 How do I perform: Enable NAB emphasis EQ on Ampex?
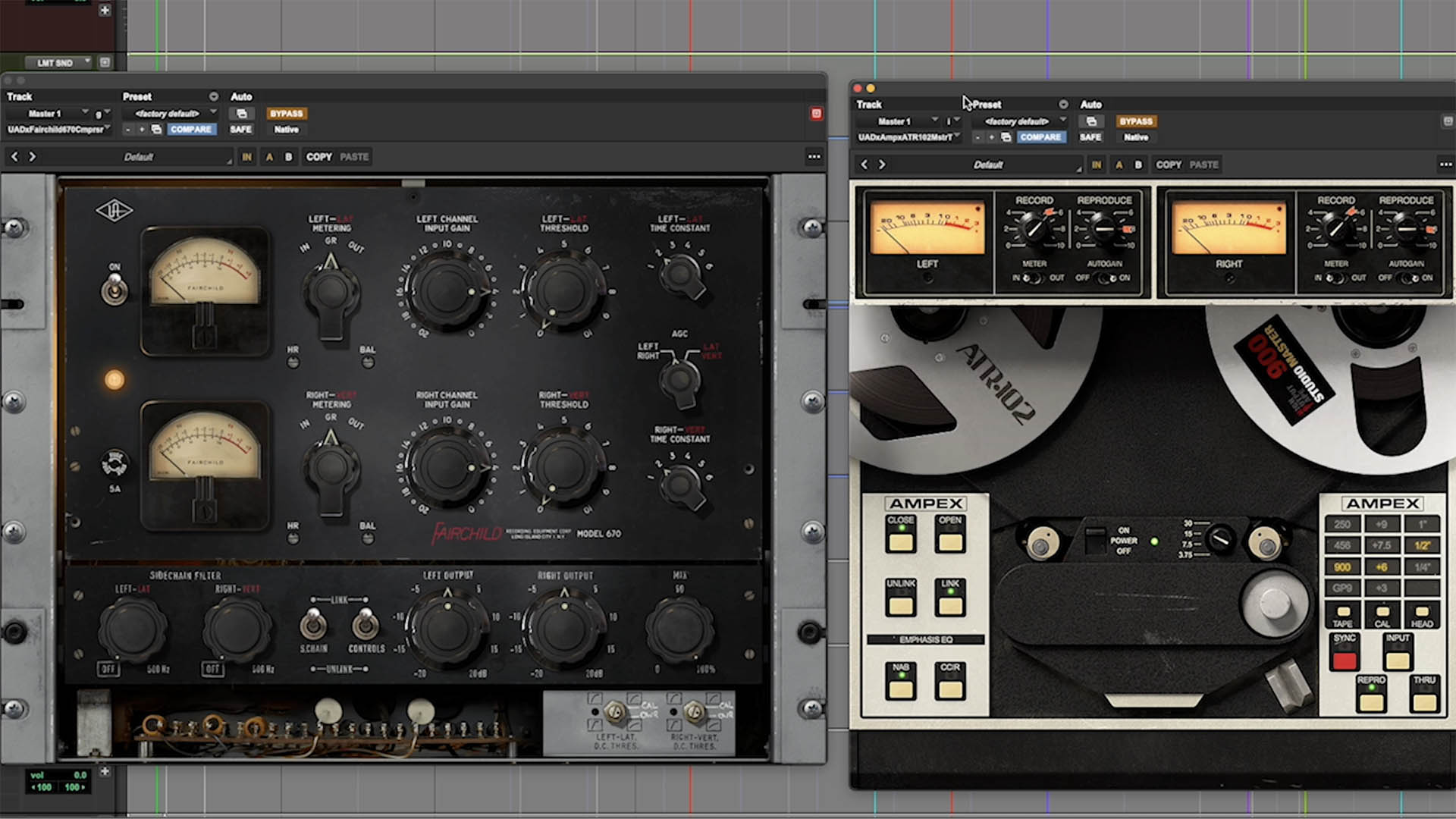901,681
